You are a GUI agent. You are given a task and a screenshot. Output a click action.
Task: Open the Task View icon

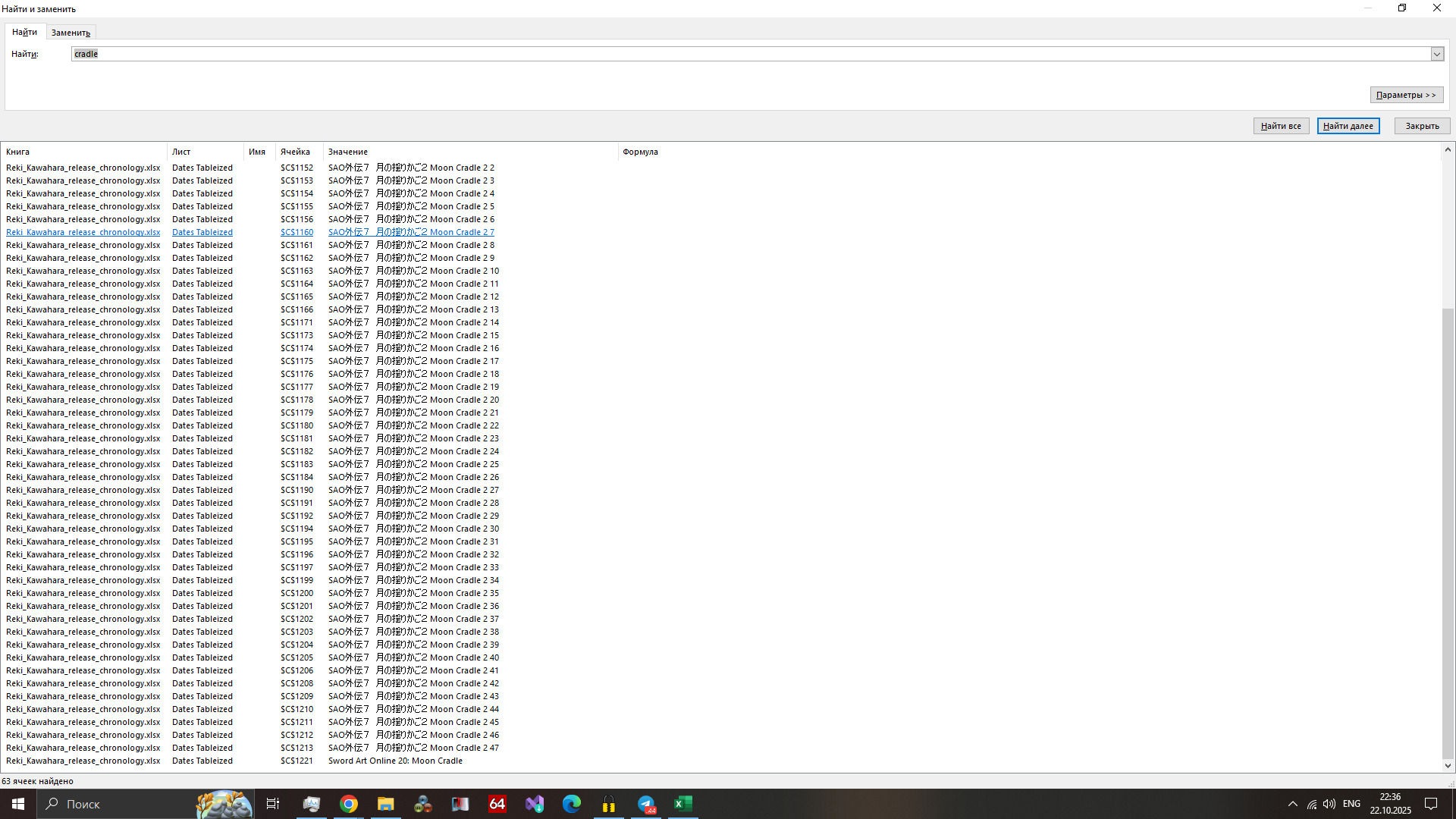273,804
